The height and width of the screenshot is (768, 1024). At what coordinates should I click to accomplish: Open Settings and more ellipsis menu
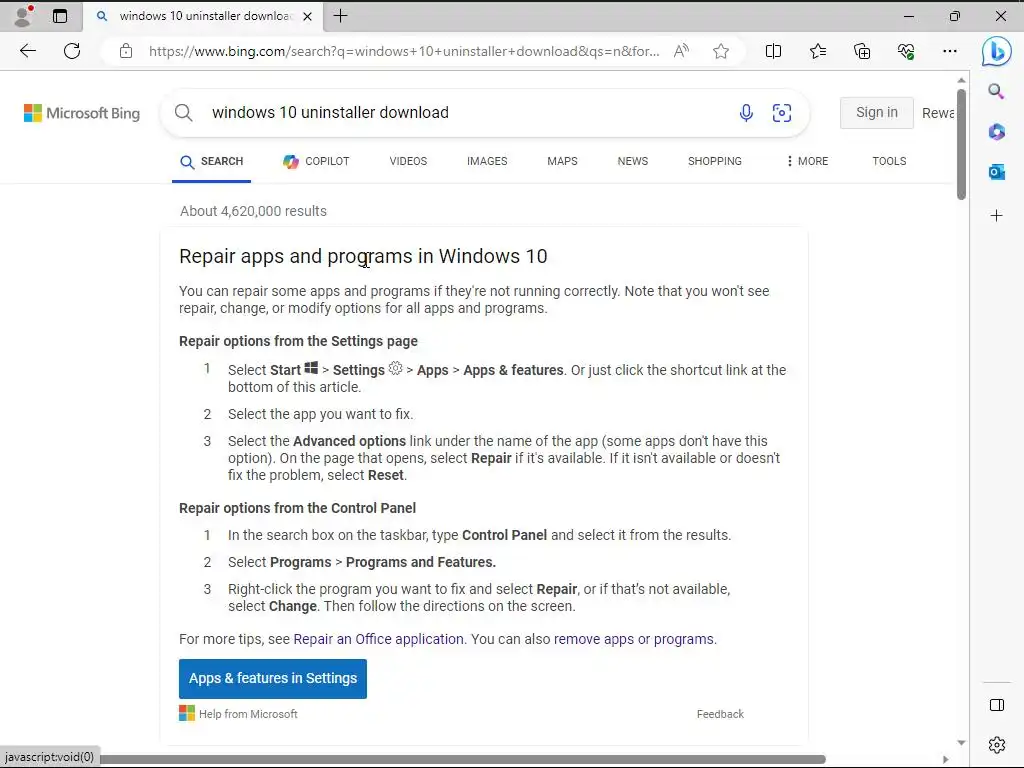tap(950, 51)
